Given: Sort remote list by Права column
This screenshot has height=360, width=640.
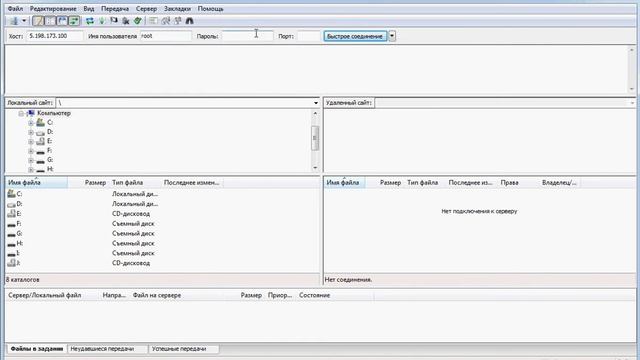Looking at the screenshot, I should 518,182.
